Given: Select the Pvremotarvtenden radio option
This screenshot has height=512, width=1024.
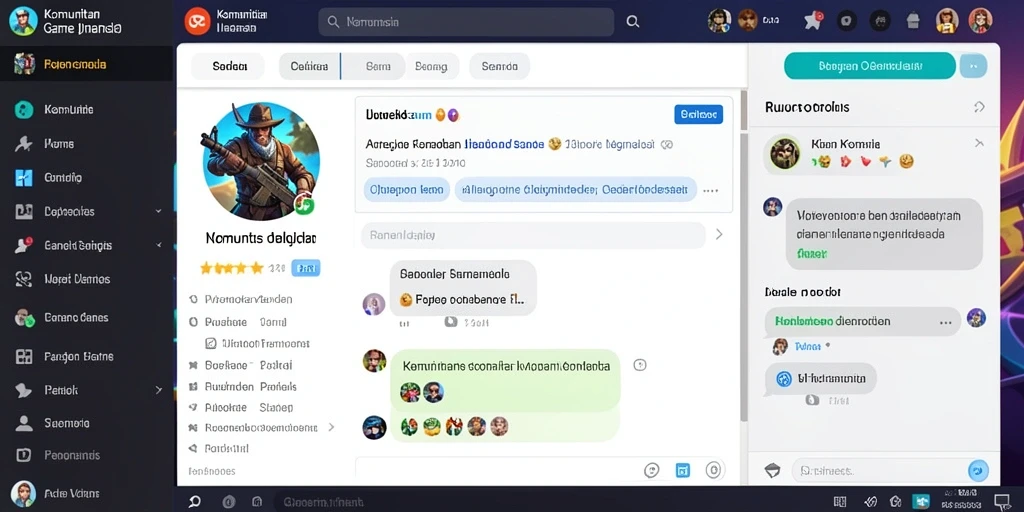Looking at the screenshot, I should [193, 299].
